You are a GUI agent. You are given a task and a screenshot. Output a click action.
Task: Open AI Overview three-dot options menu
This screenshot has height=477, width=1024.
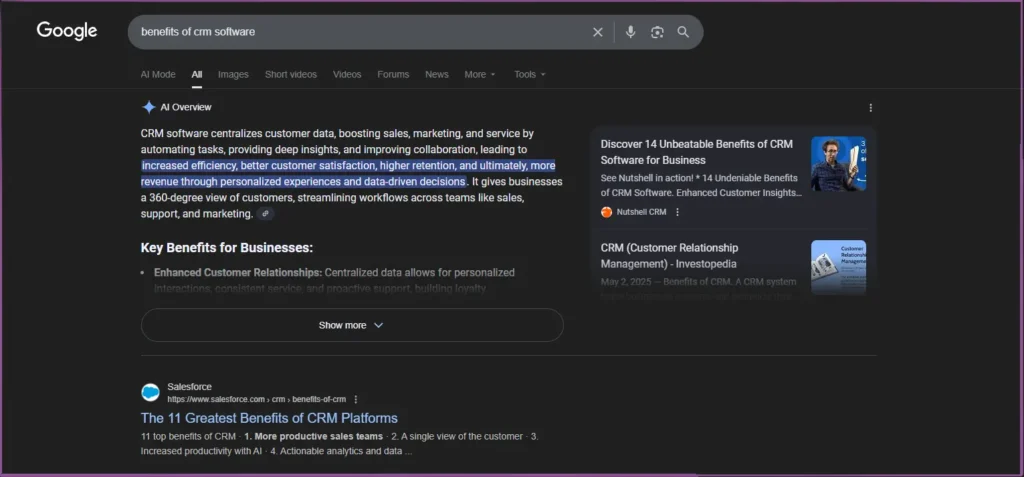click(871, 108)
